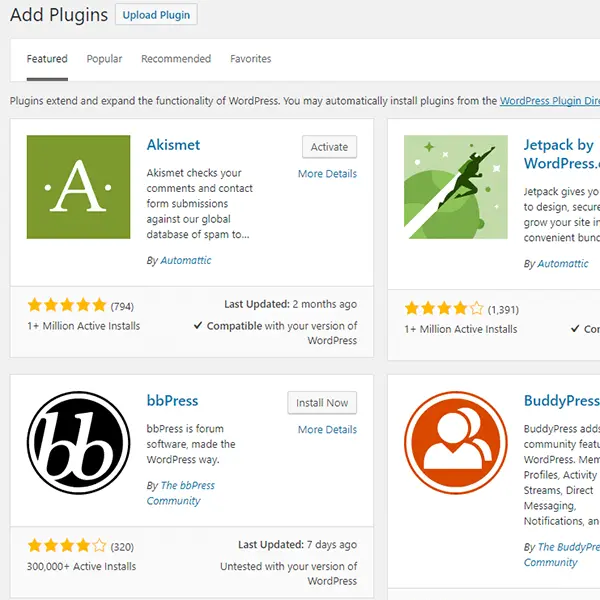Click the Upload Plugin button
Viewport: 600px width, 600px height.
(156, 15)
